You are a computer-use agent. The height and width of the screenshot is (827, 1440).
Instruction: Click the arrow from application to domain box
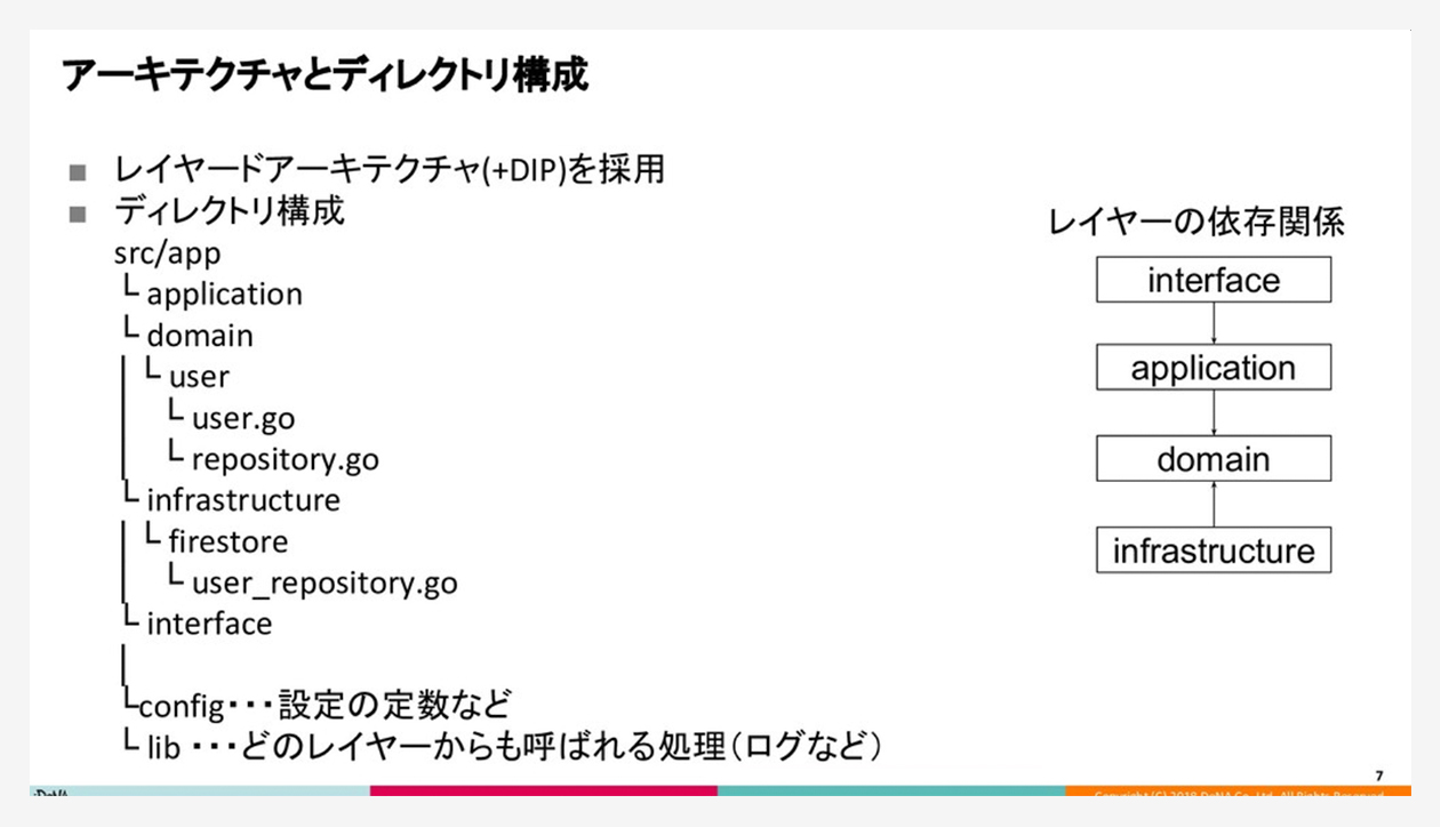tap(1213, 414)
